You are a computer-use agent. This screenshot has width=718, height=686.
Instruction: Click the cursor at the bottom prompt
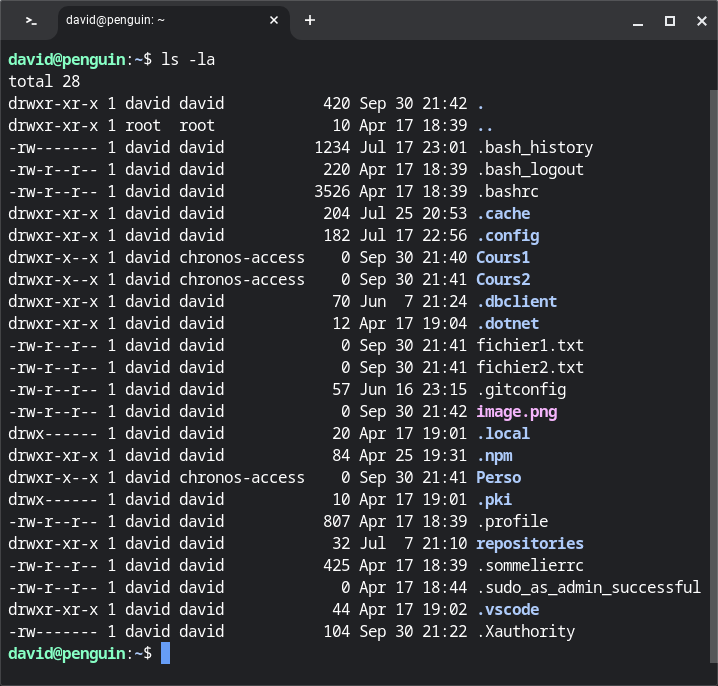[165, 653]
